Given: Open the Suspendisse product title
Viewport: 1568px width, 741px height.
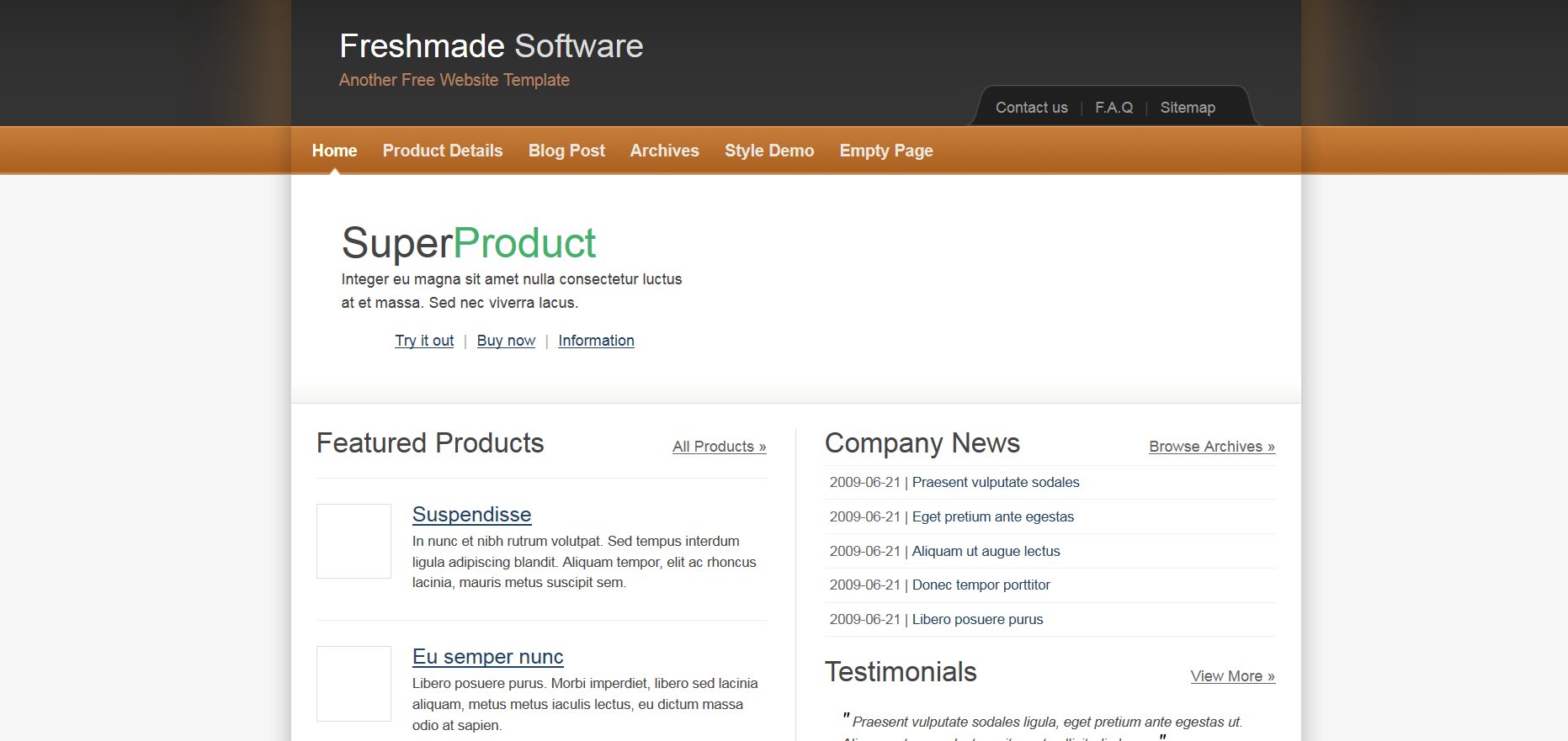Looking at the screenshot, I should (471, 515).
